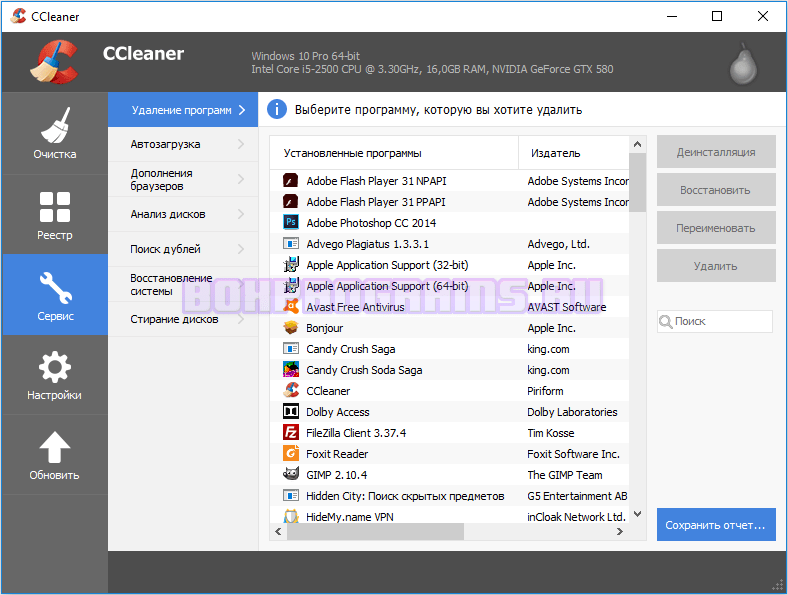The image size is (788, 595).
Task: Click the Avast Free Antivirus icon
Action: [x=290, y=306]
